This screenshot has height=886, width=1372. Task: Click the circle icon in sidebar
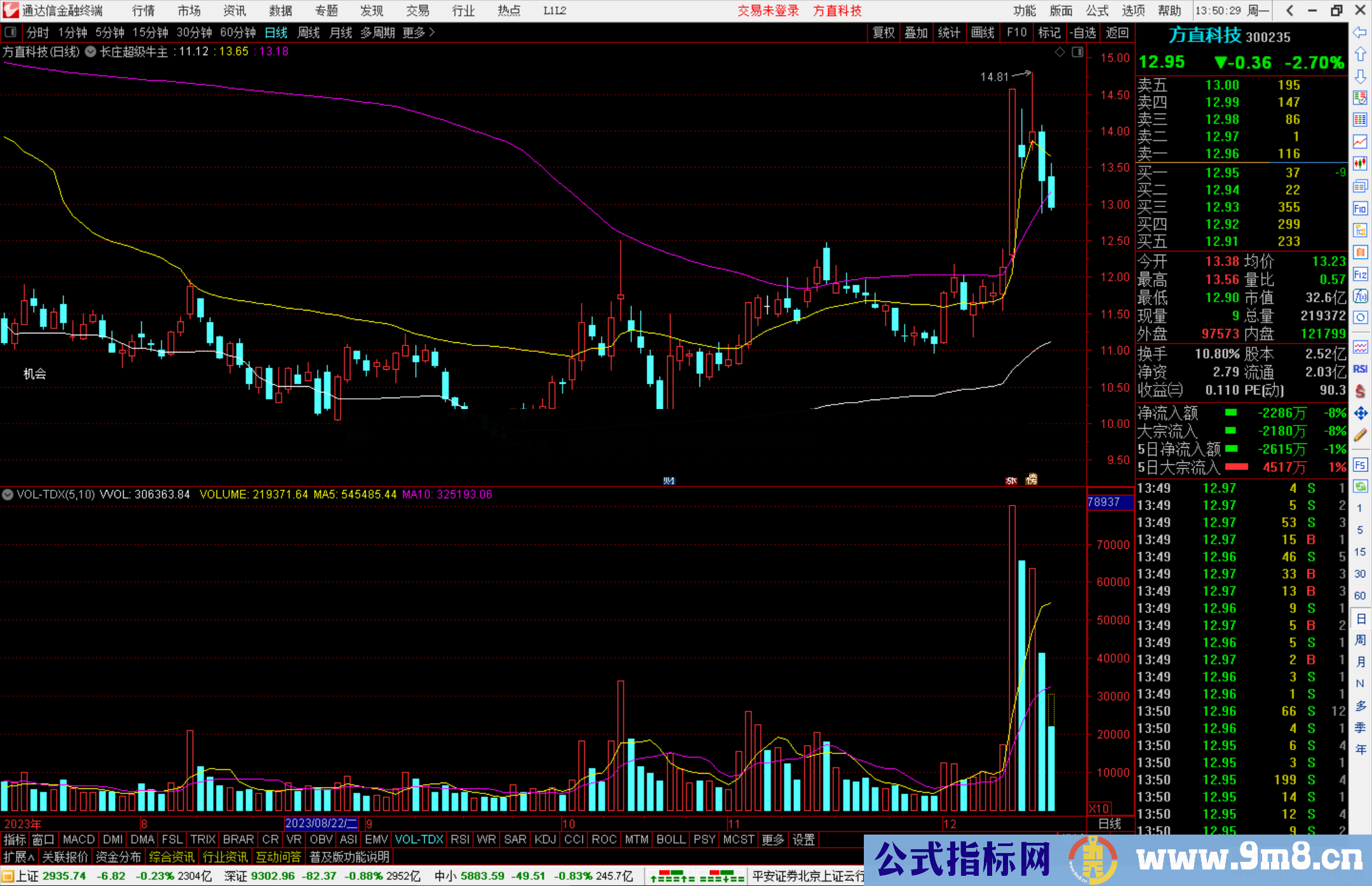tap(1360, 318)
